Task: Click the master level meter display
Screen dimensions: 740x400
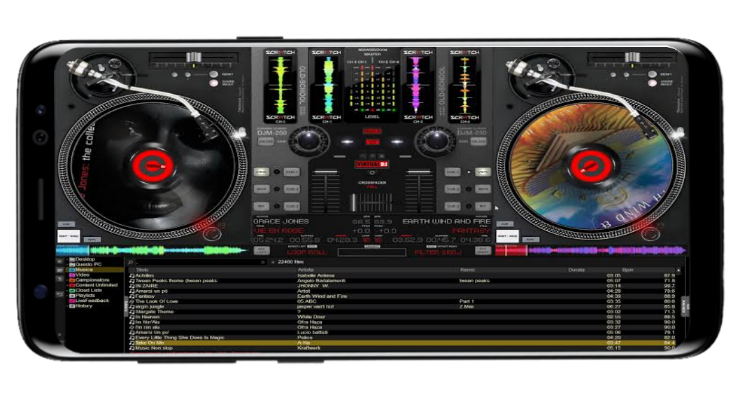Action: 372,85
